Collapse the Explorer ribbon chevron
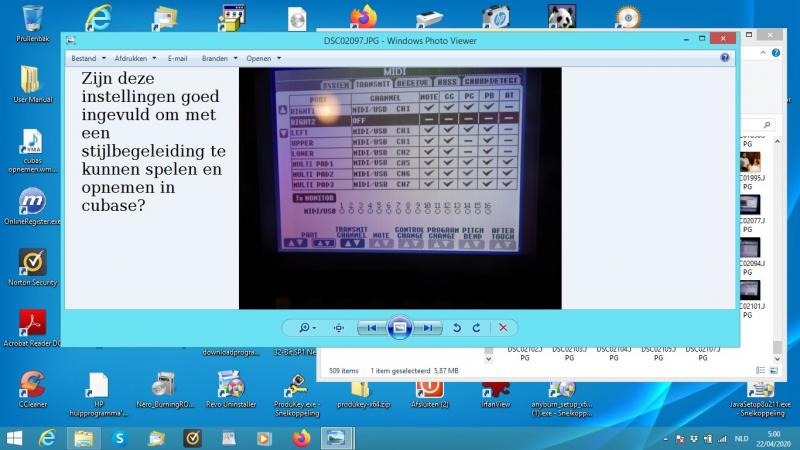Screen dimensions: 800x450 click(x=763, y=53)
